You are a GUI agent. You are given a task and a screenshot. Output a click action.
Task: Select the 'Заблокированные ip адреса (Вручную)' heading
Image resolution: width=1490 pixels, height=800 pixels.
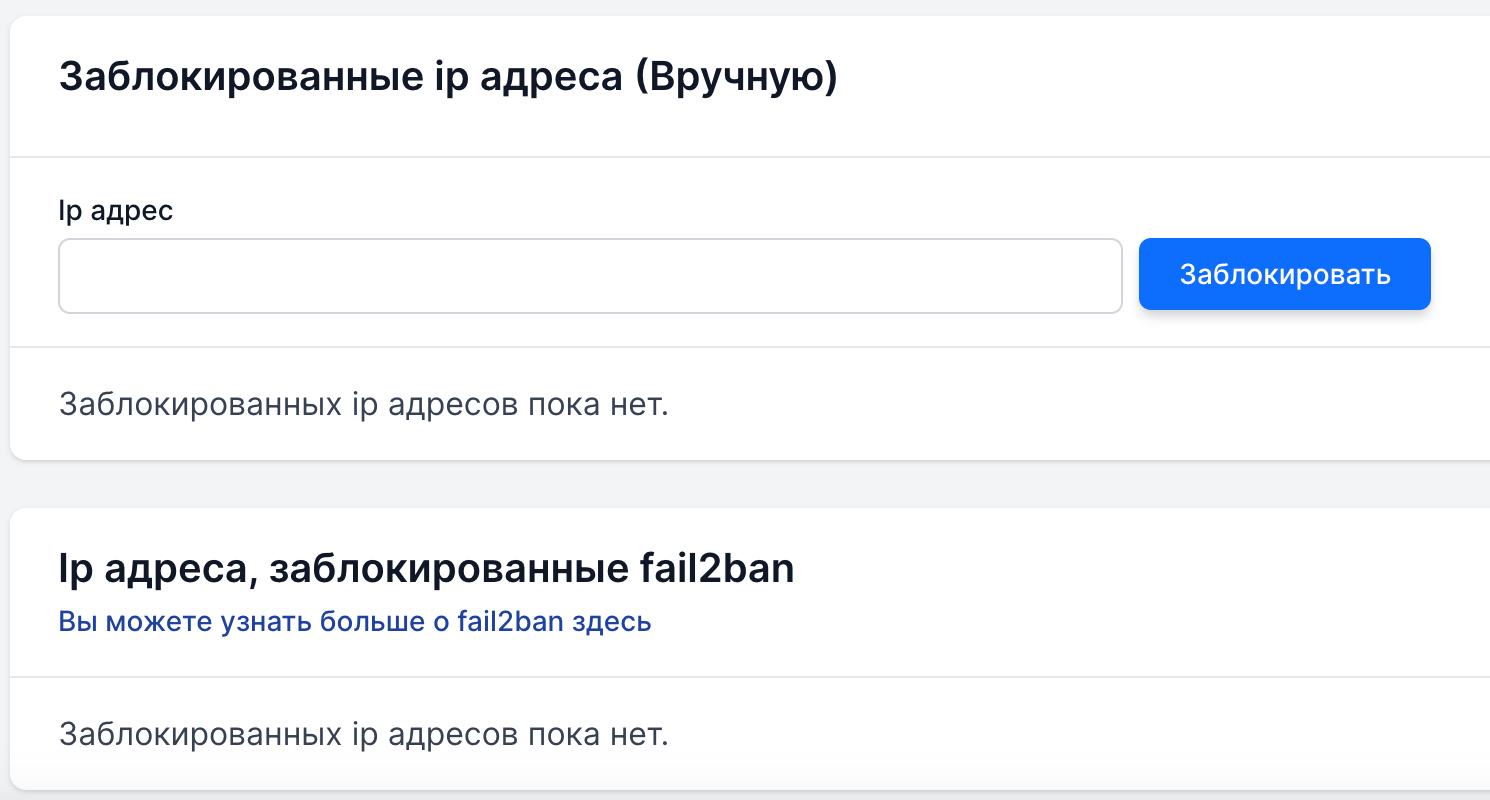tap(448, 77)
